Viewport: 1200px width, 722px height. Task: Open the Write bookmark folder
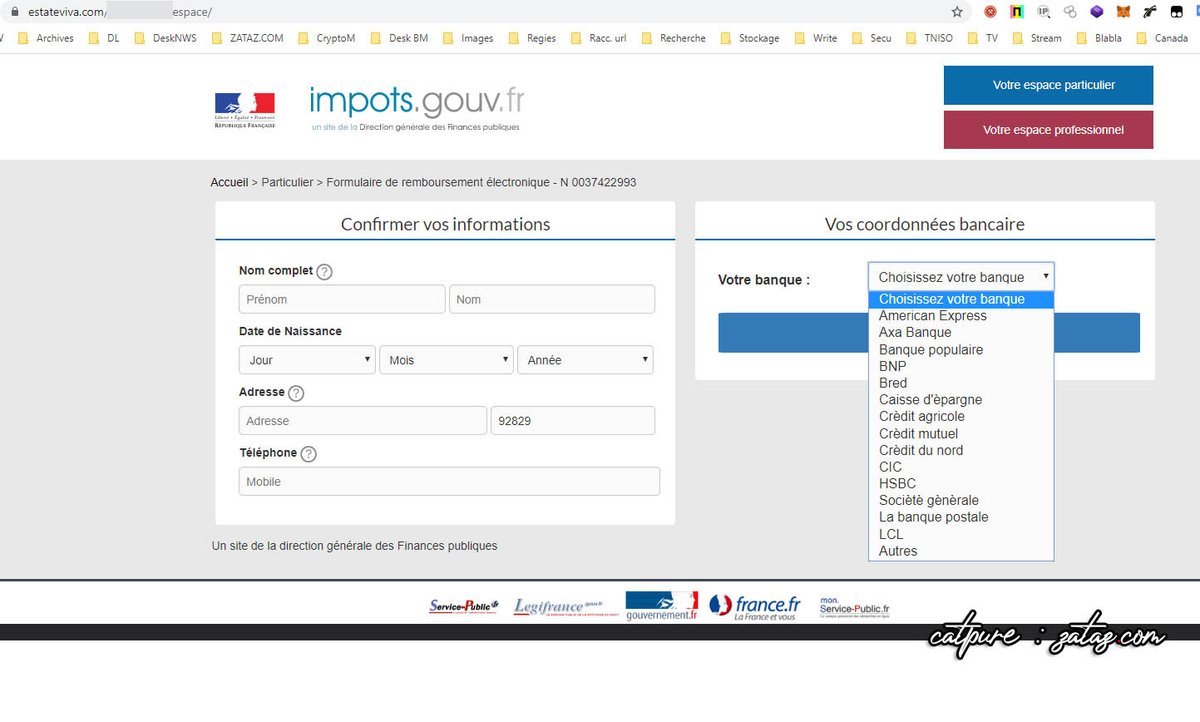tap(815, 38)
